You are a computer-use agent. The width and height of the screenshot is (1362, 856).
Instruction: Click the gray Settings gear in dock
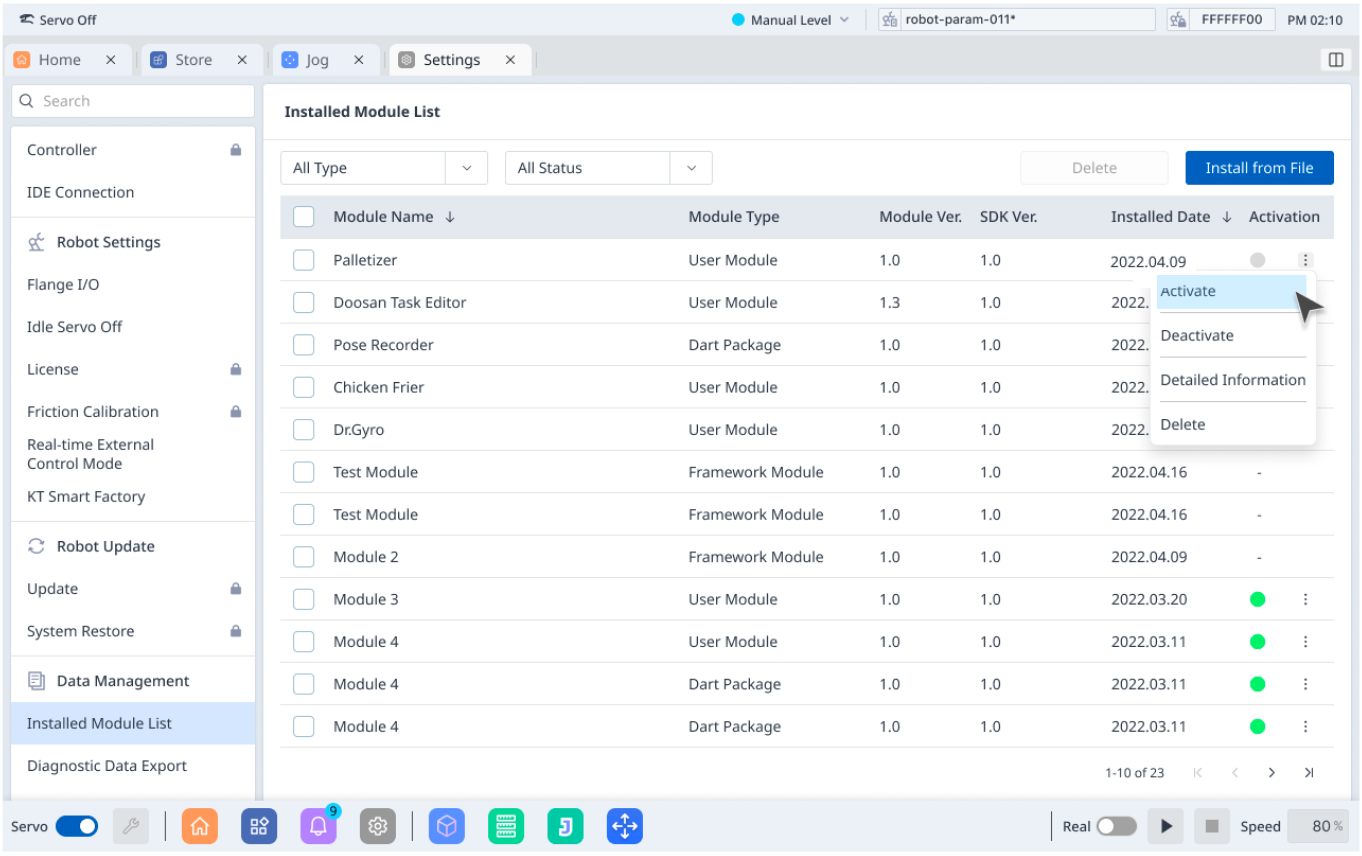(x=378, y=826)
